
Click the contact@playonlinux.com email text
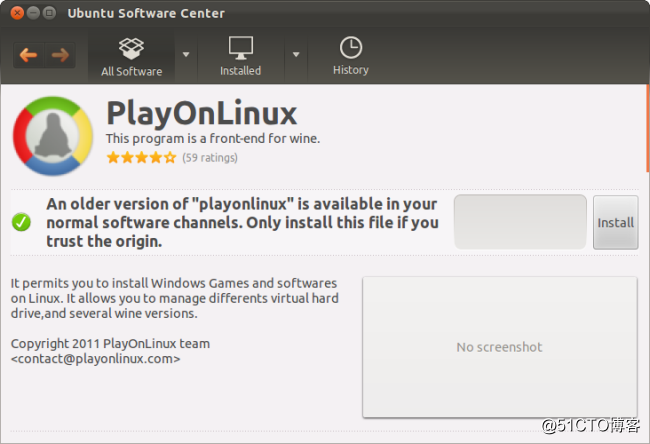click(x=96, y=359)
